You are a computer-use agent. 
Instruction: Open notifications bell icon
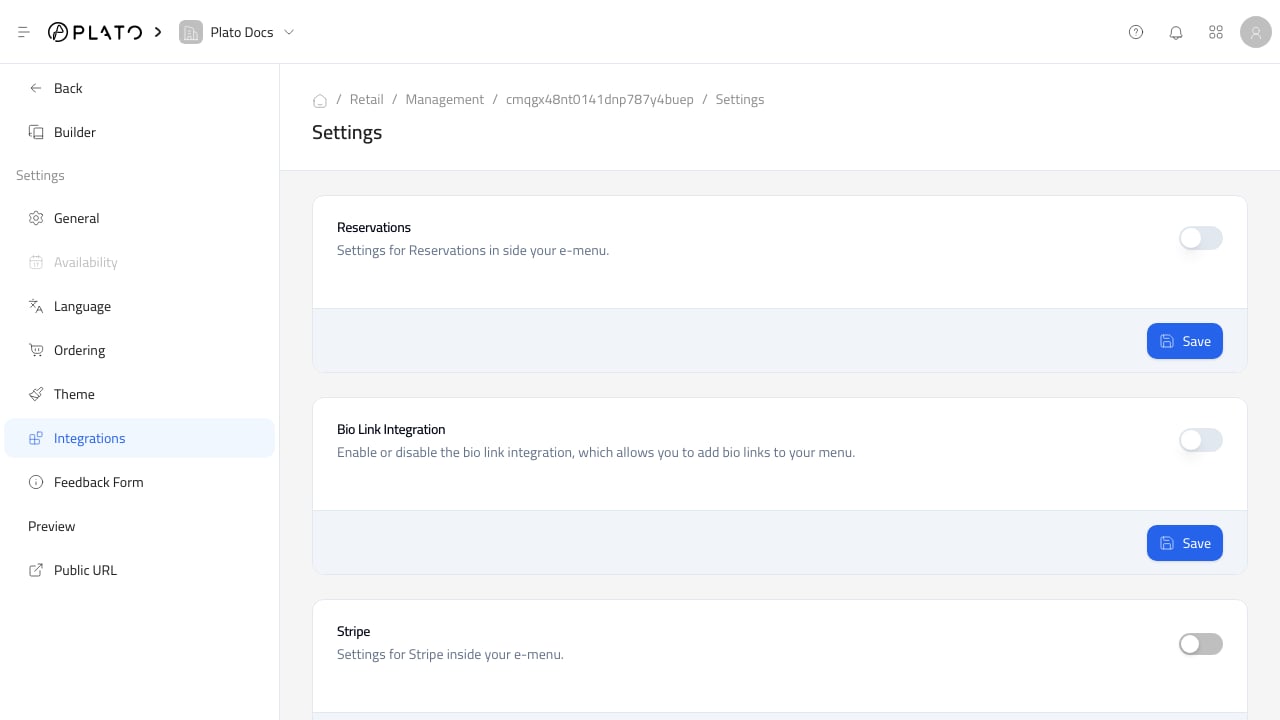(1176, 32)
